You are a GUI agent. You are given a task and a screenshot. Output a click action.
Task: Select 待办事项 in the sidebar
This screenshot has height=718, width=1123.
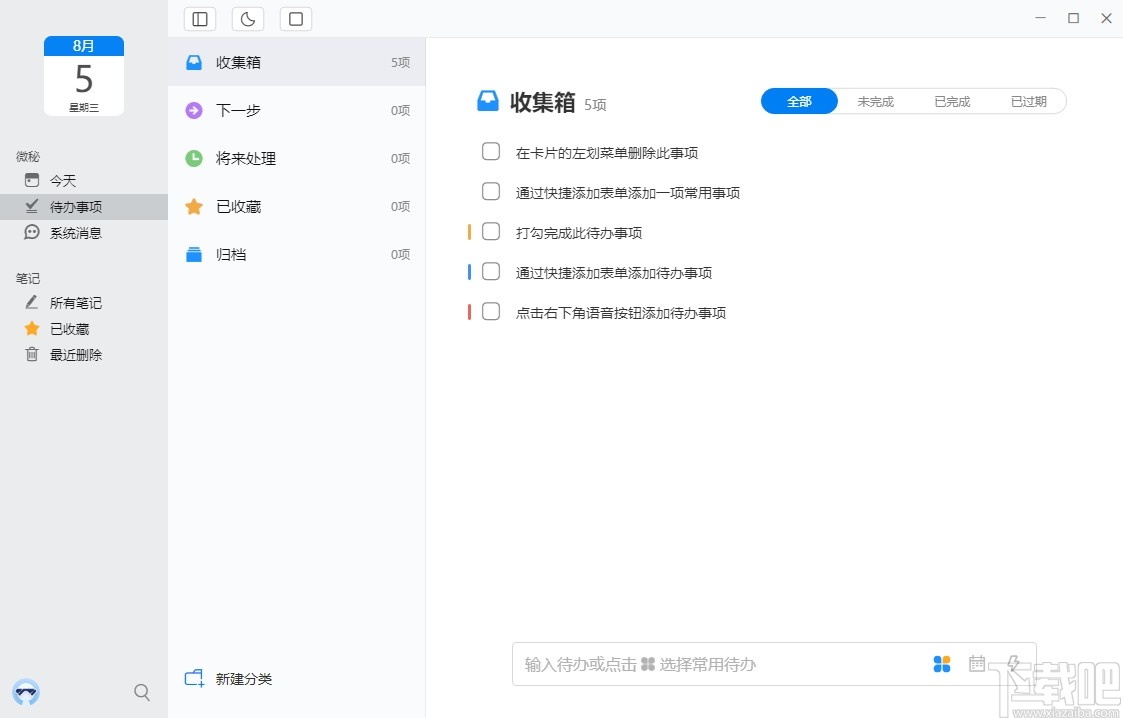click(84, 207)
